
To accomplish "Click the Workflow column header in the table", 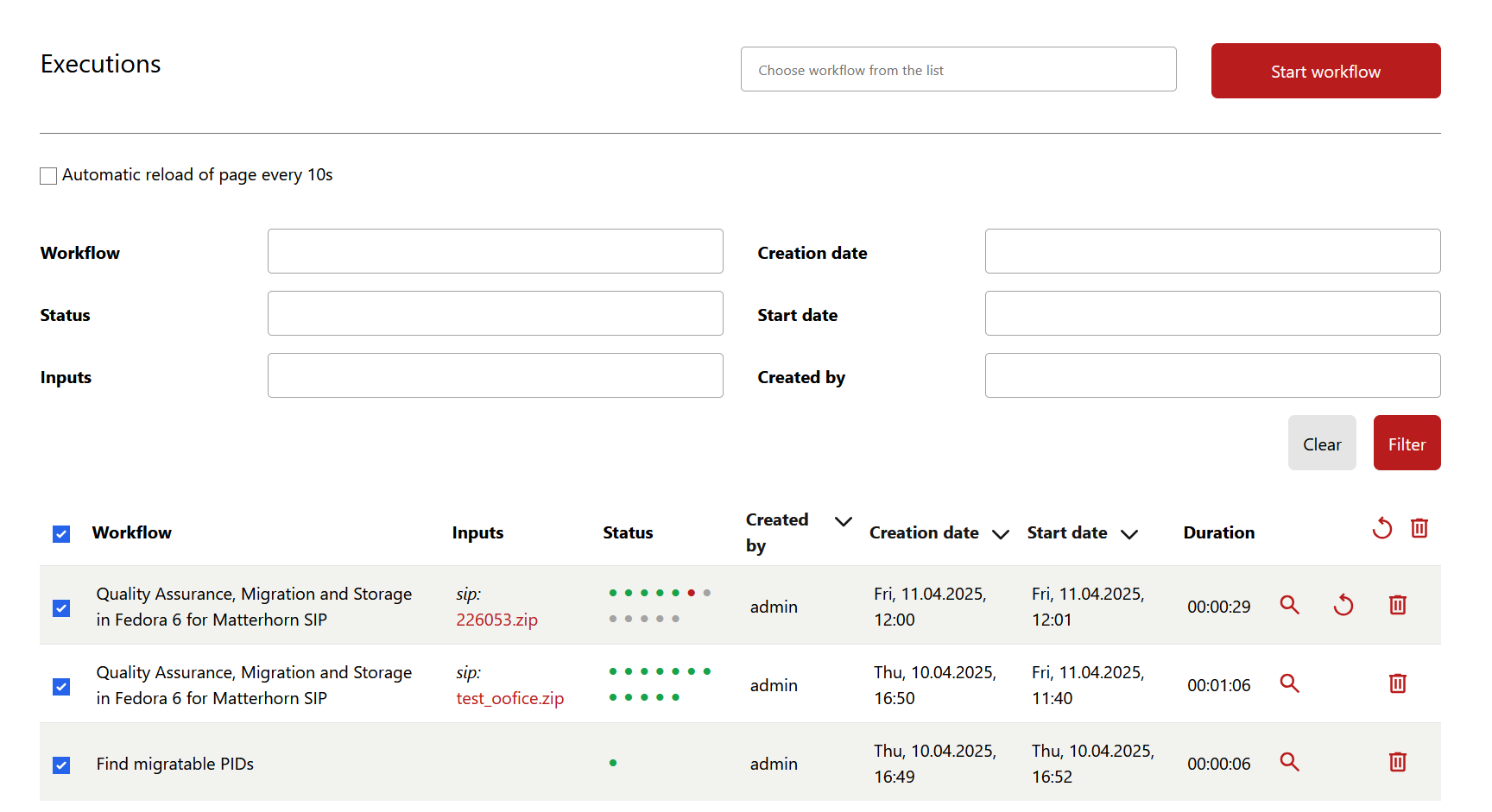I will [132, 532].
